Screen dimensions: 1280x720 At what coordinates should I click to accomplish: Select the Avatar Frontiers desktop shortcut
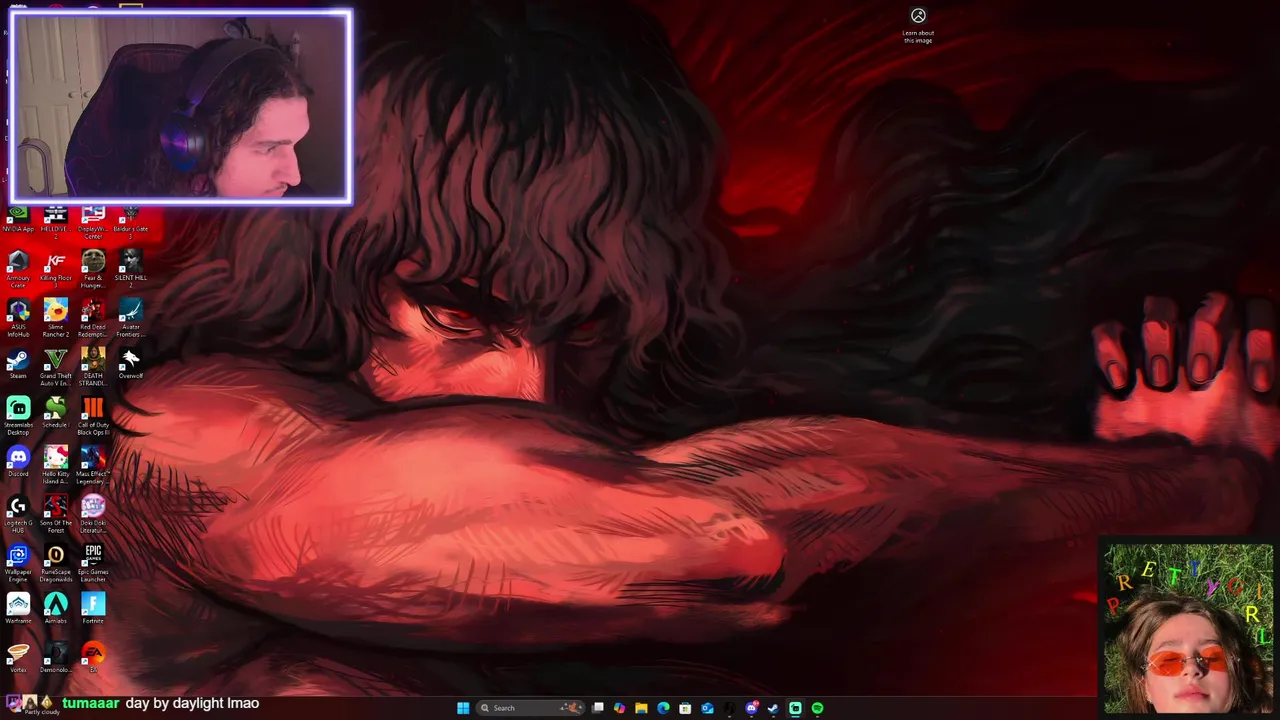tap(130, 318)
